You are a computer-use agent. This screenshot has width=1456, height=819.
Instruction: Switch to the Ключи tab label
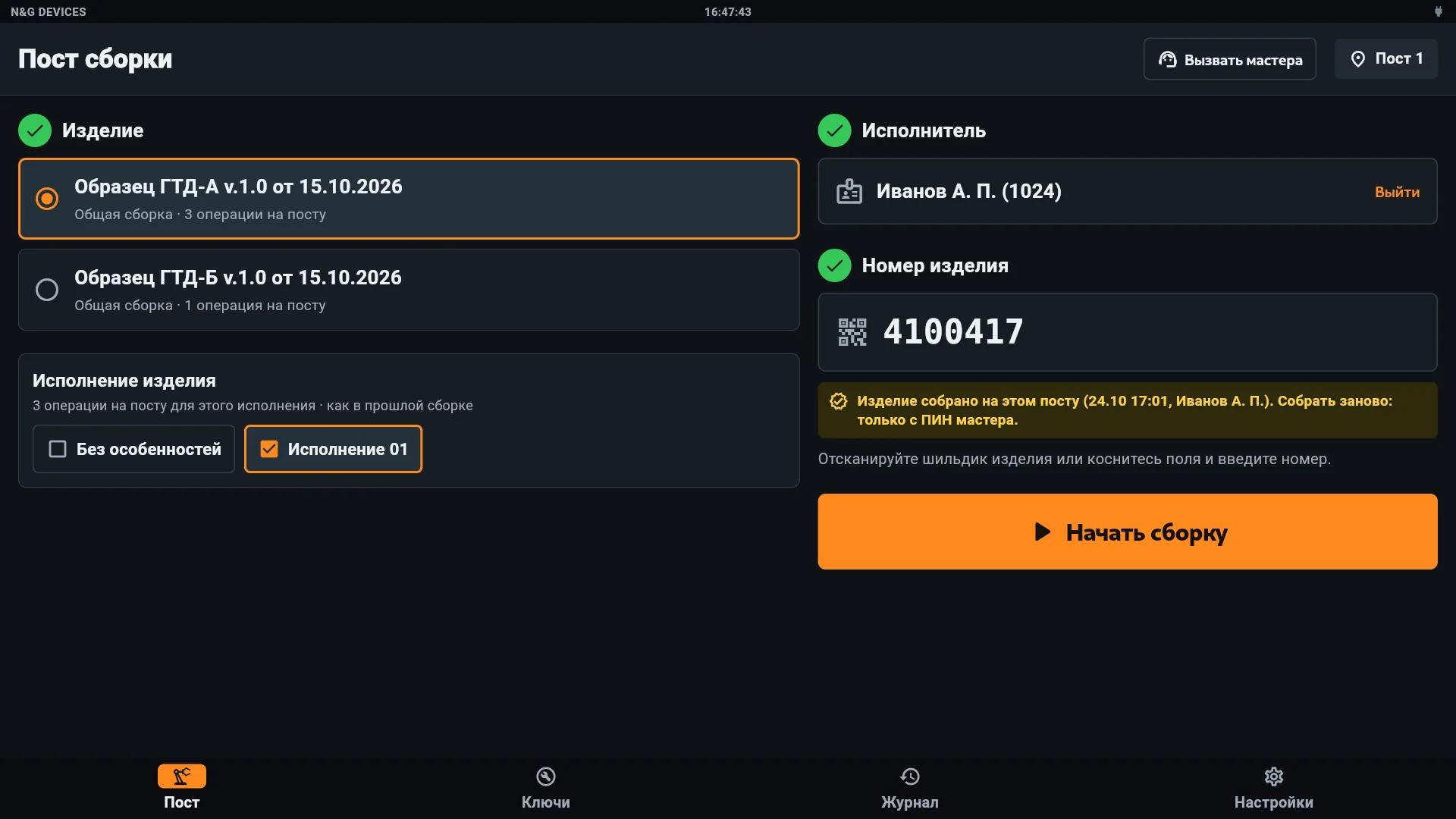[x=546, y=802]
